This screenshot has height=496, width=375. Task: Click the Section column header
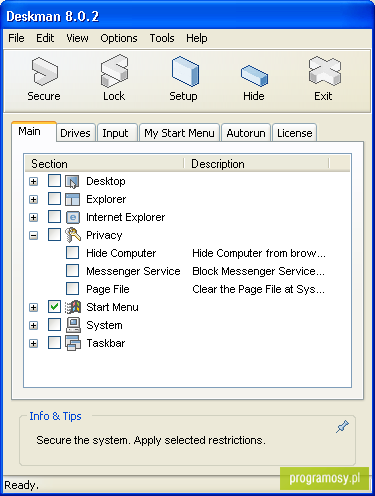tap(104, 164)
